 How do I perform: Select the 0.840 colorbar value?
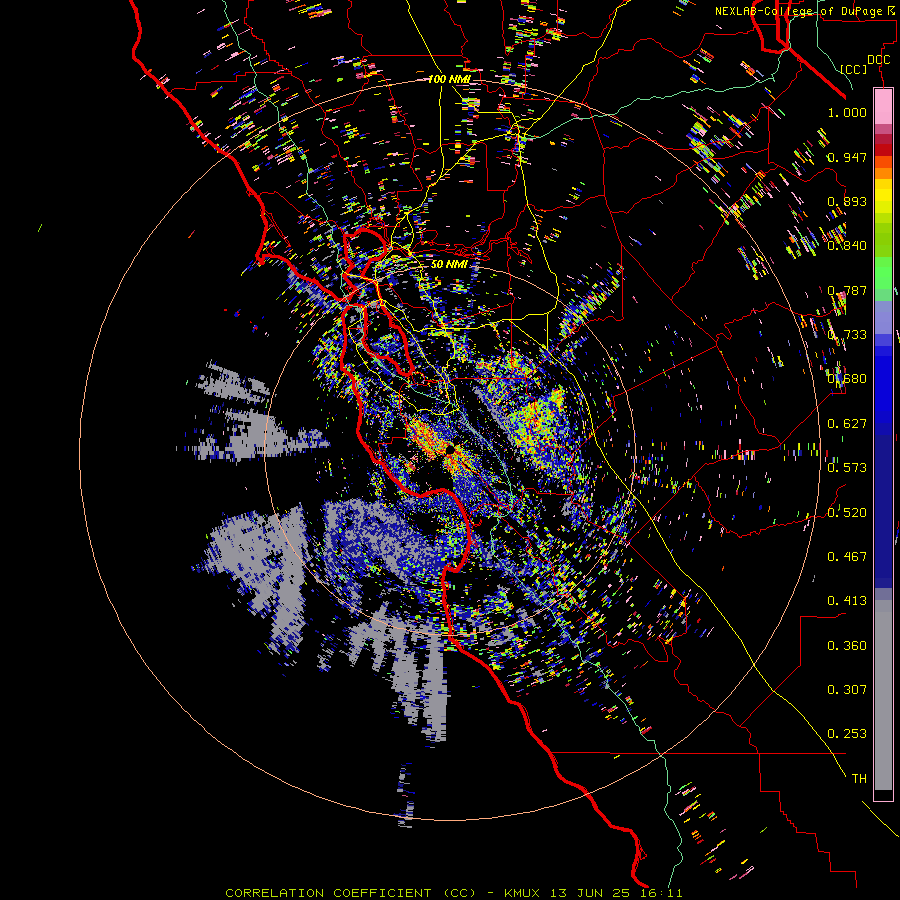click(847, 246)
